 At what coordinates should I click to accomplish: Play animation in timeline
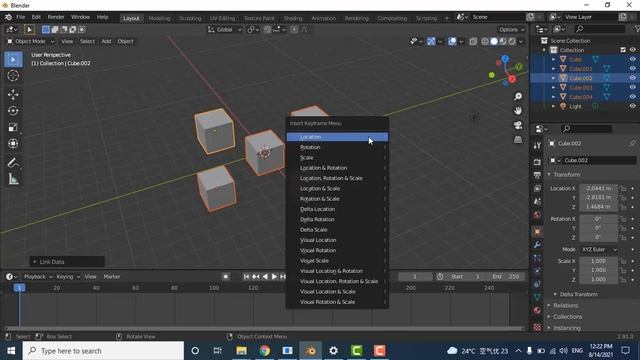pos(275,276)
